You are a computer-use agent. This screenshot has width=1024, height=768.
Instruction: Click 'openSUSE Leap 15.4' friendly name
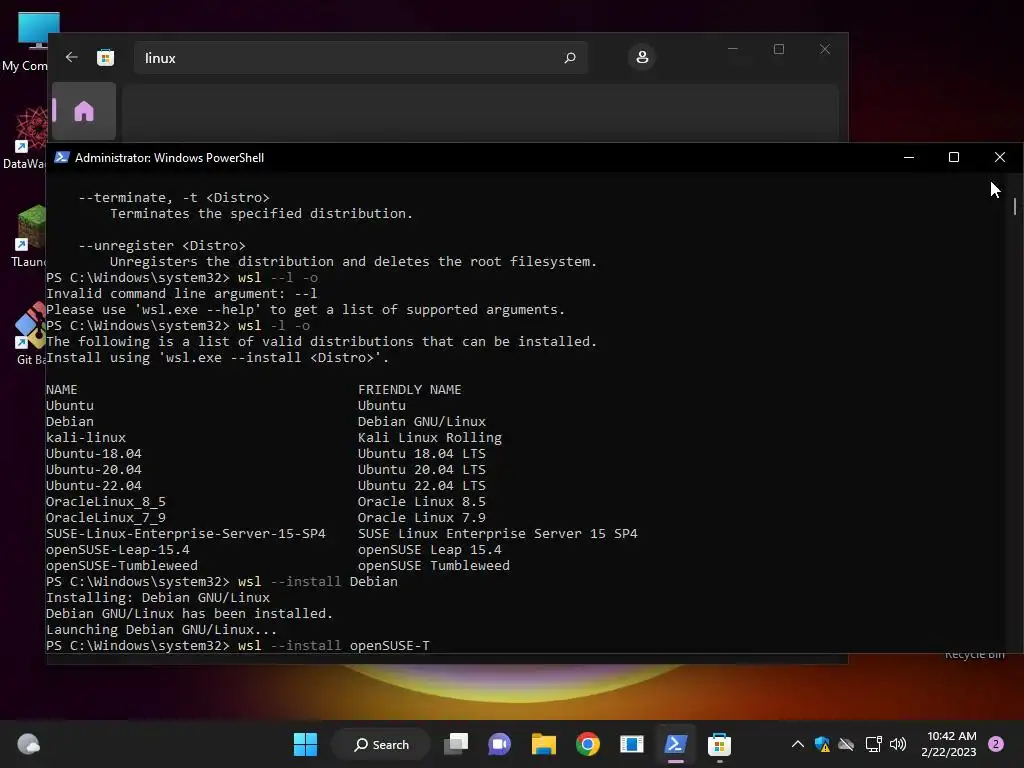pos(430,549)
